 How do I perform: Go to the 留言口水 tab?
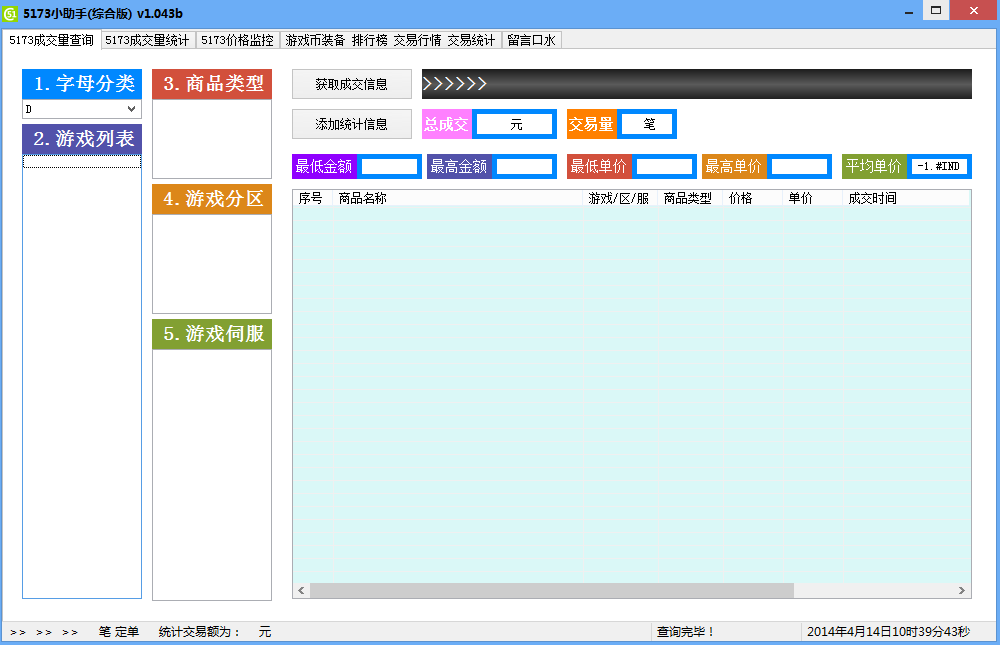(532, 40)
